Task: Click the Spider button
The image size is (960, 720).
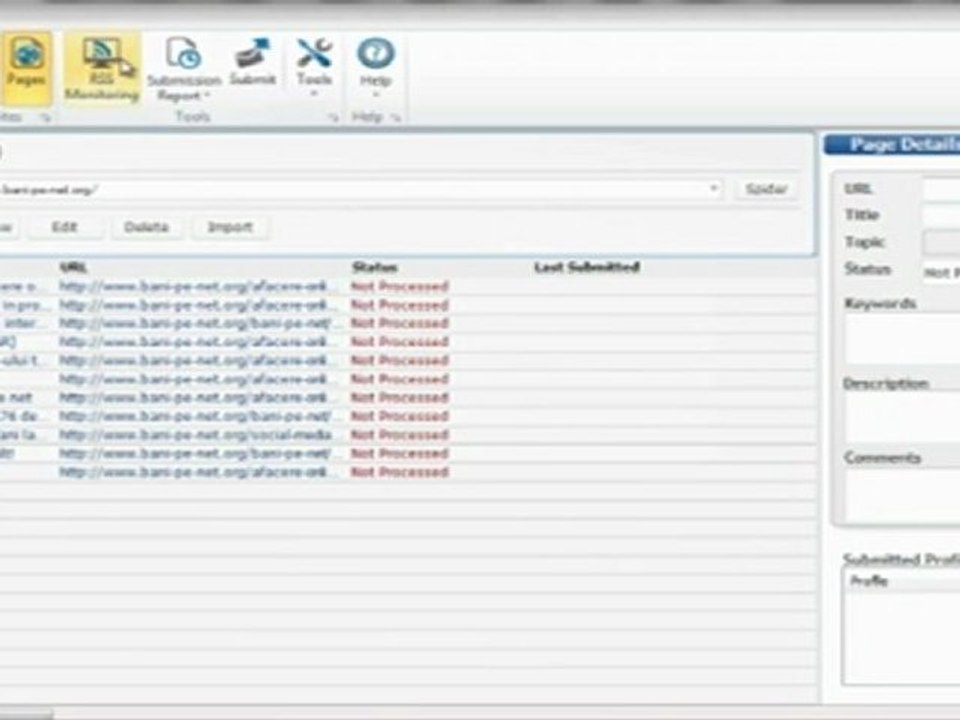Action: pyautogui.click(x=766, y=189)
